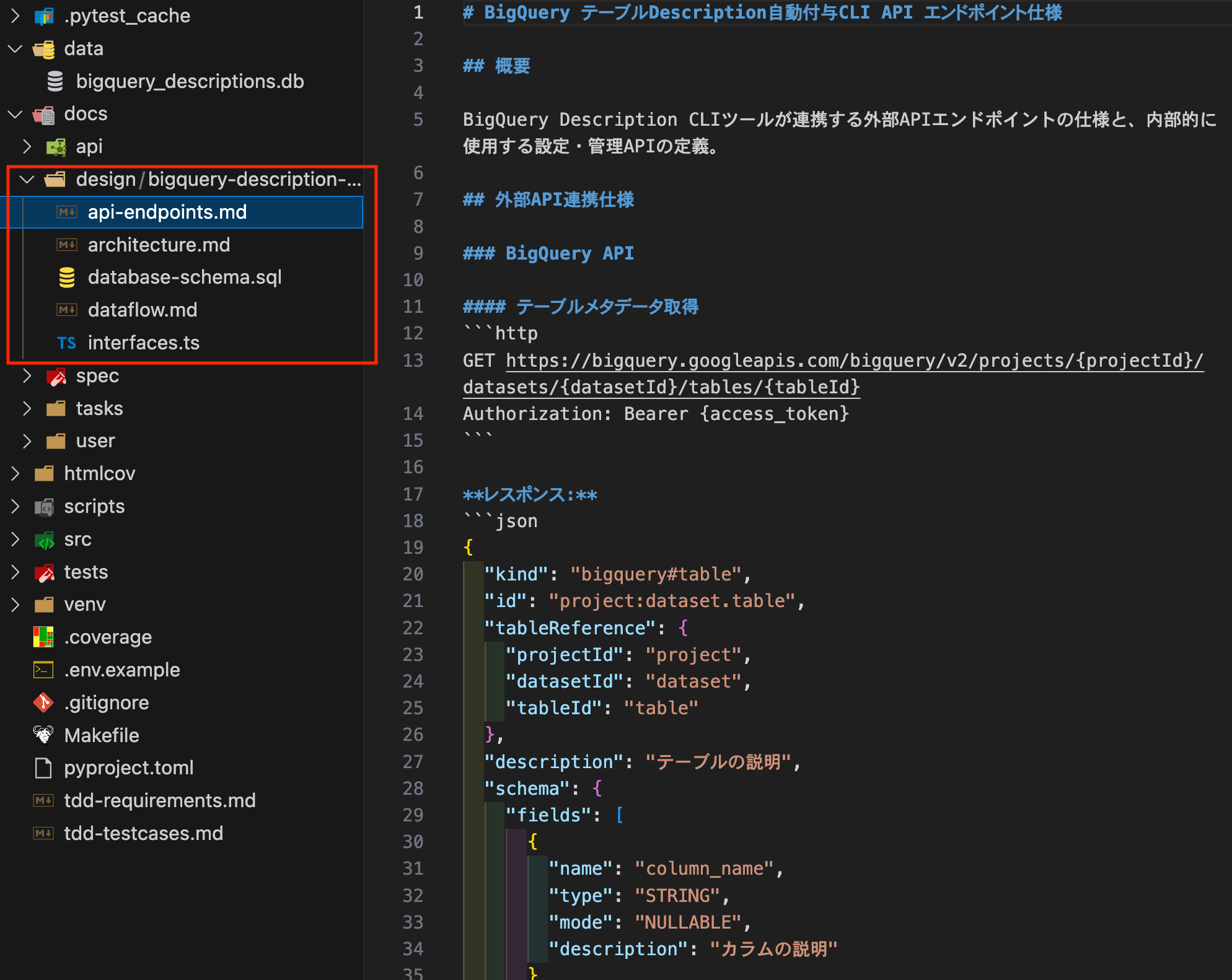Click the scripts folder icon
1232x980 pixels.
(x=44, y=507)
